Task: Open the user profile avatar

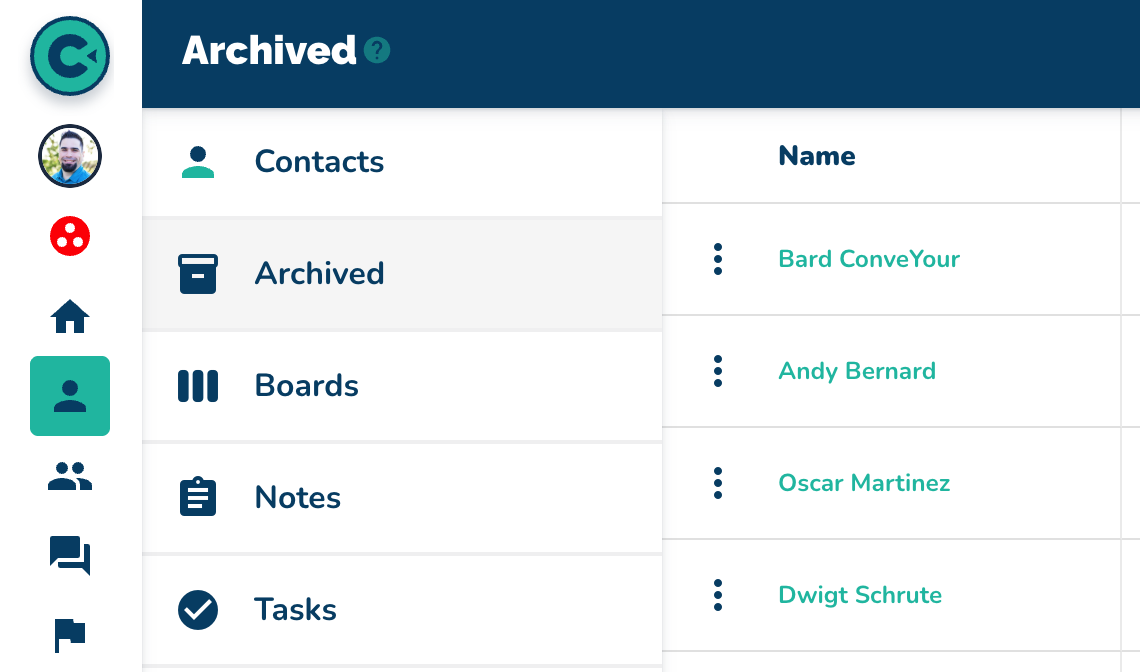Action: [x=70, y=157]
